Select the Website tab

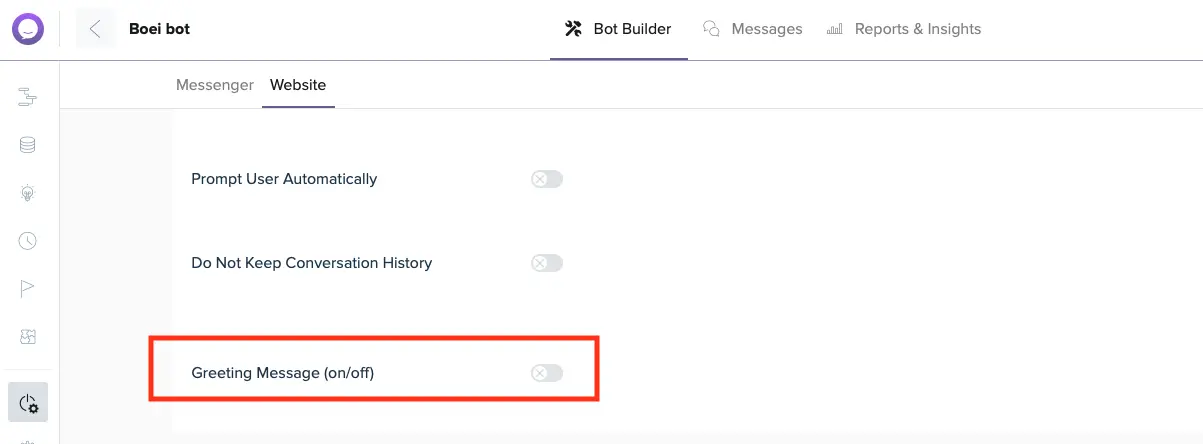pyautogui.click(x=298, y=85)
